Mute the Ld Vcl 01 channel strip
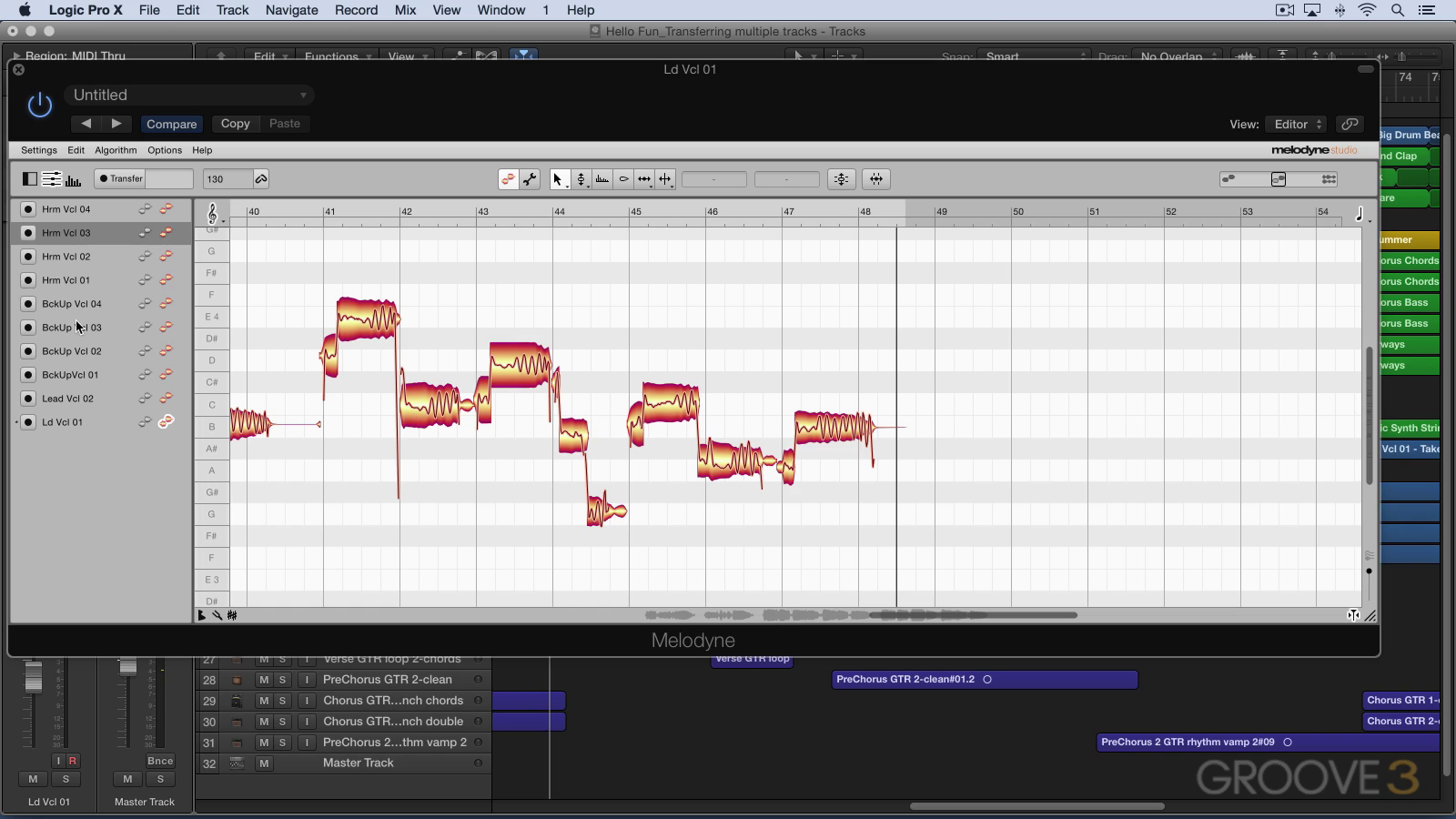1456x819 pixels. tap(33, 779)
